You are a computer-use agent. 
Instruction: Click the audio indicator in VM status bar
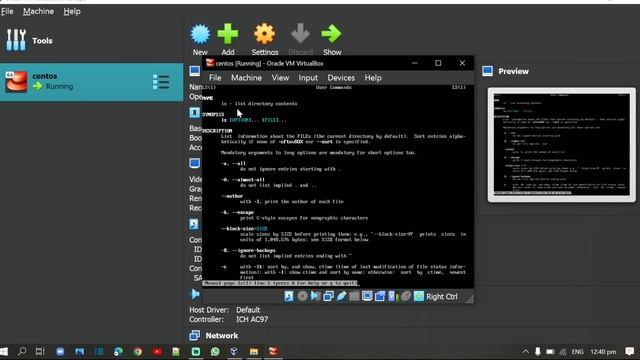coord(315,296)
